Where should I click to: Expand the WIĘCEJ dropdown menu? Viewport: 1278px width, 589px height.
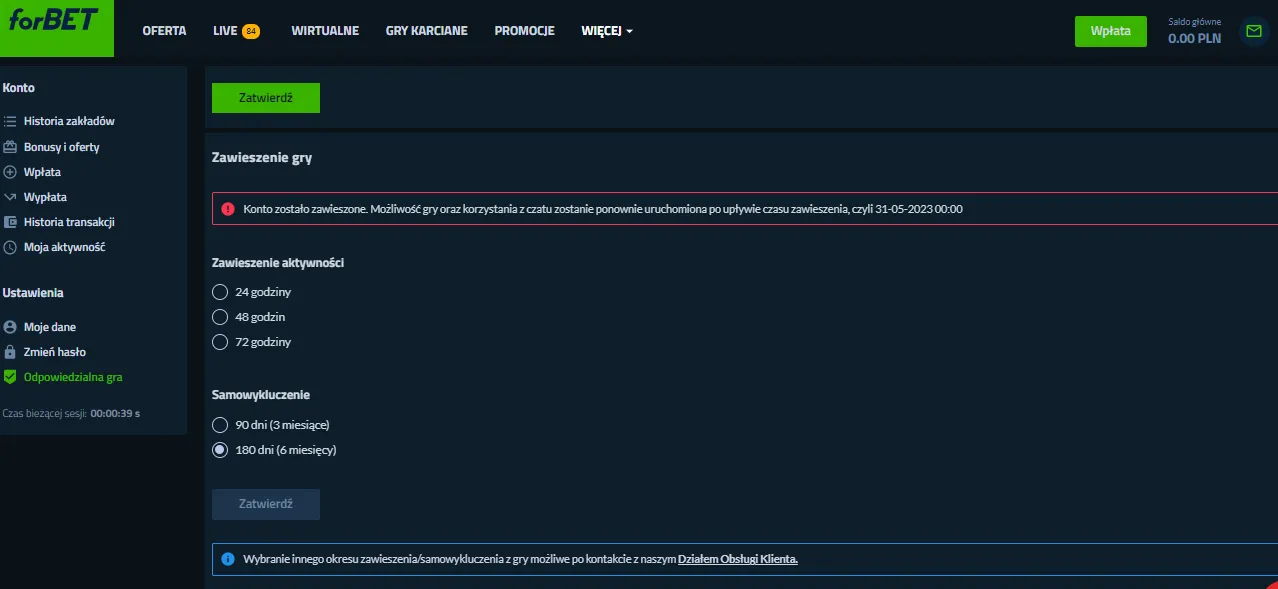pyautogui.click(x=607, y=31)
